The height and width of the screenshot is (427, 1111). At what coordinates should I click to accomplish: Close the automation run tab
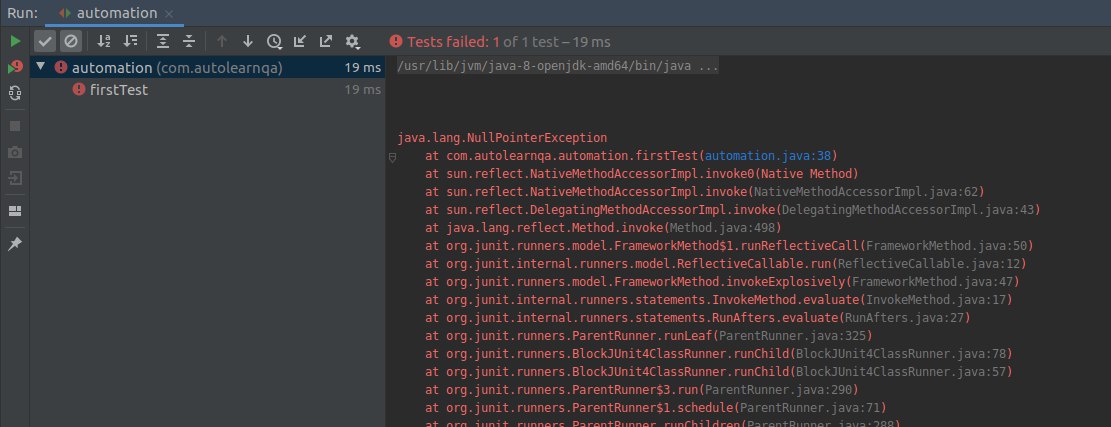tap(169, 14)
